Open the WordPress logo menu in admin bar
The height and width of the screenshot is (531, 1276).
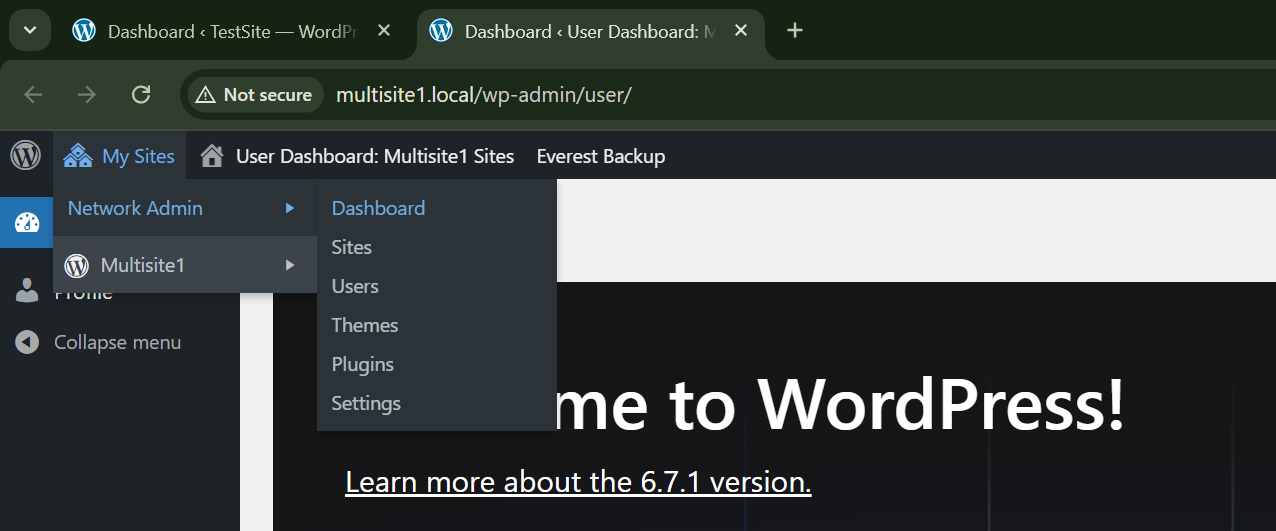(x=25, y=156)
